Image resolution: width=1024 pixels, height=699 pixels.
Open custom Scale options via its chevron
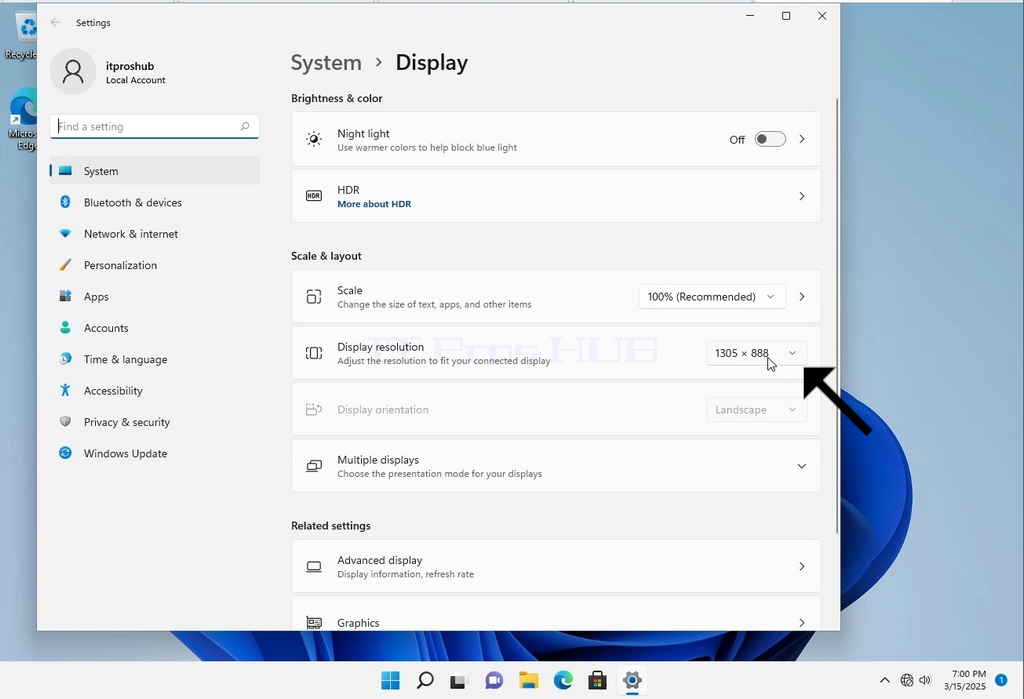pyautogui.click(x=802, y=297)
